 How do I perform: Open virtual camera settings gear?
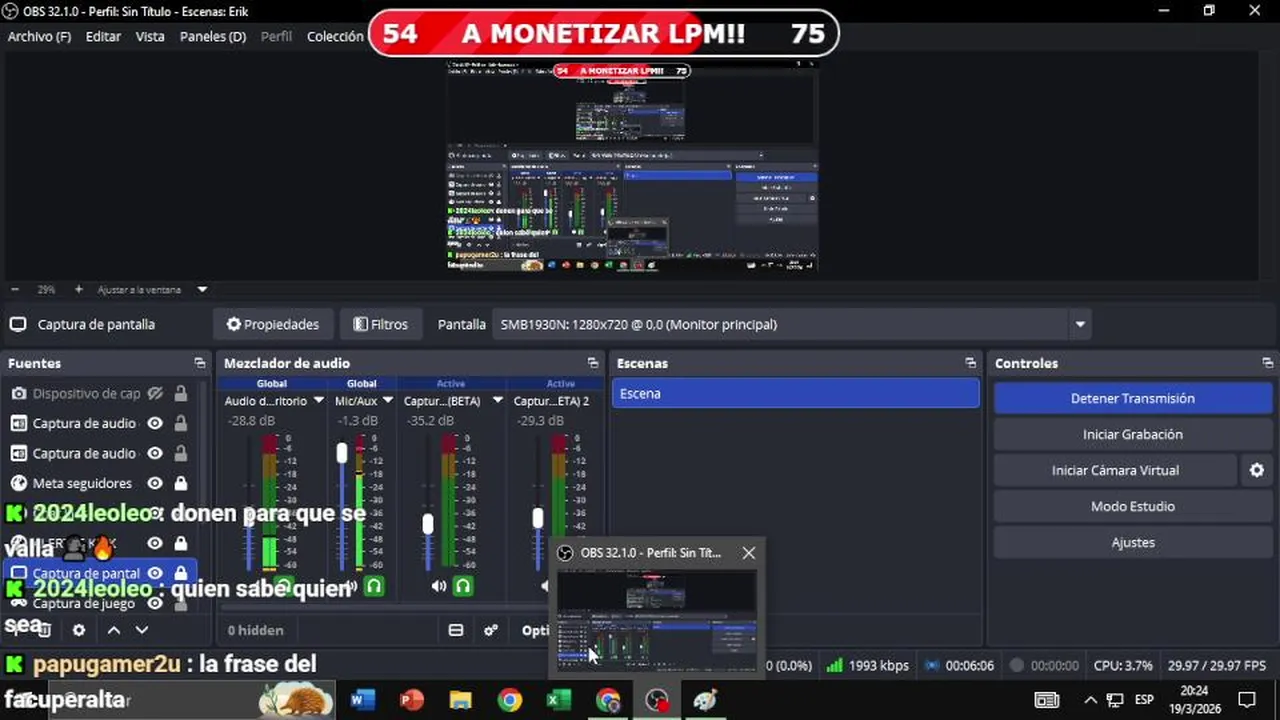pos(1257,470)
